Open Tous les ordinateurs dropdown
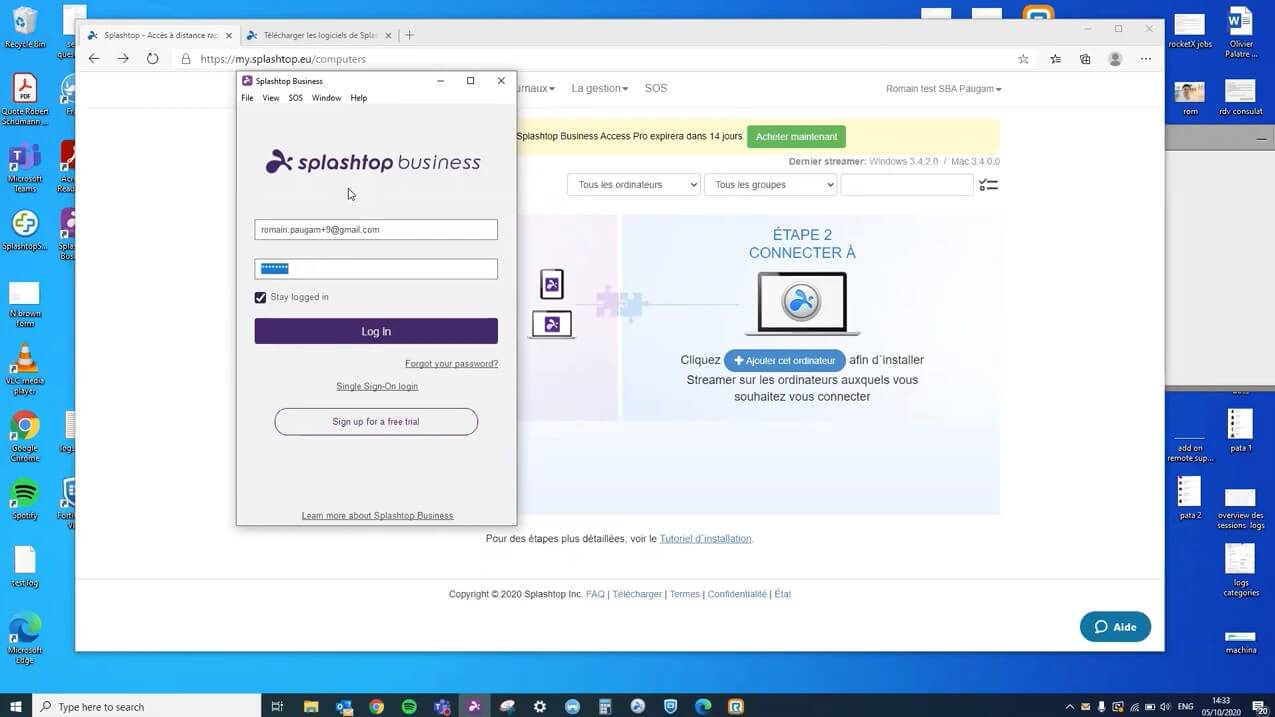The image size is (1275, 717). point(634,185)
